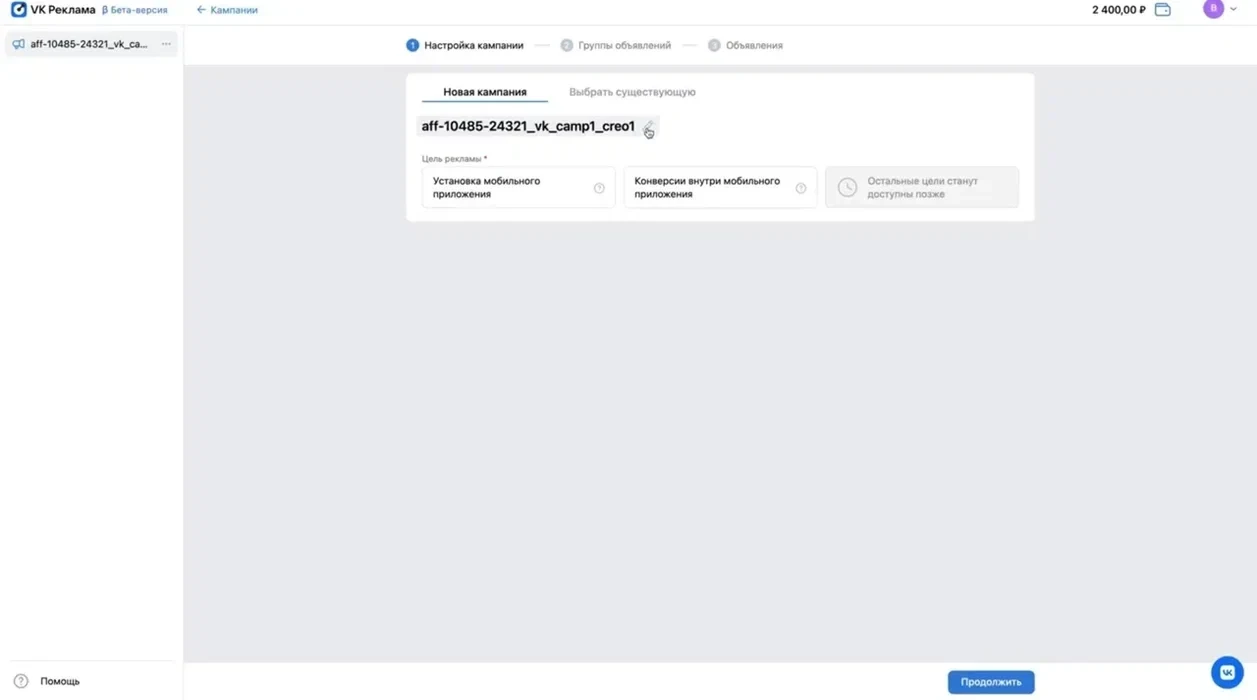Click campaign name aff-10485-24321_vk_camp1_creo1
The image size is (1257, 700).
tap(528, 127)
